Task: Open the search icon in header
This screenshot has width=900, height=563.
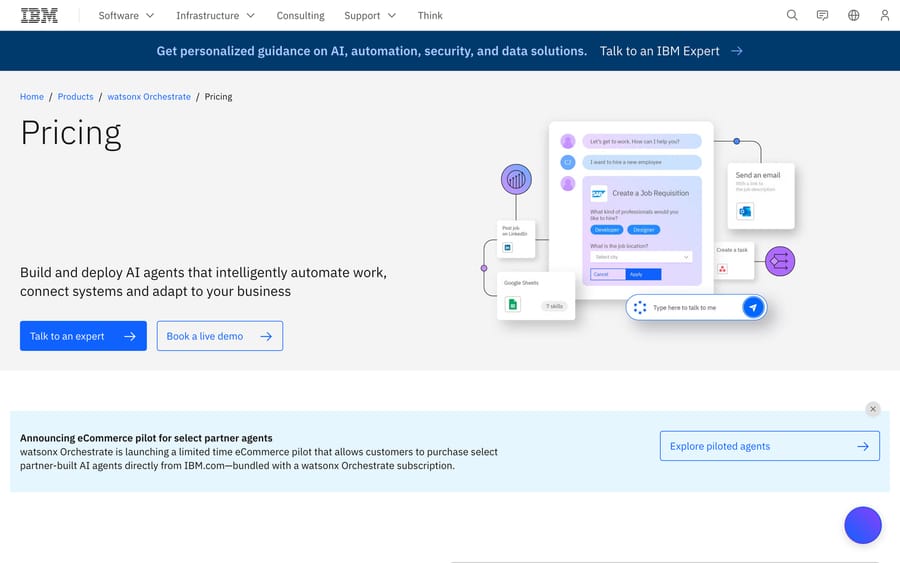Action: [792, 15]
